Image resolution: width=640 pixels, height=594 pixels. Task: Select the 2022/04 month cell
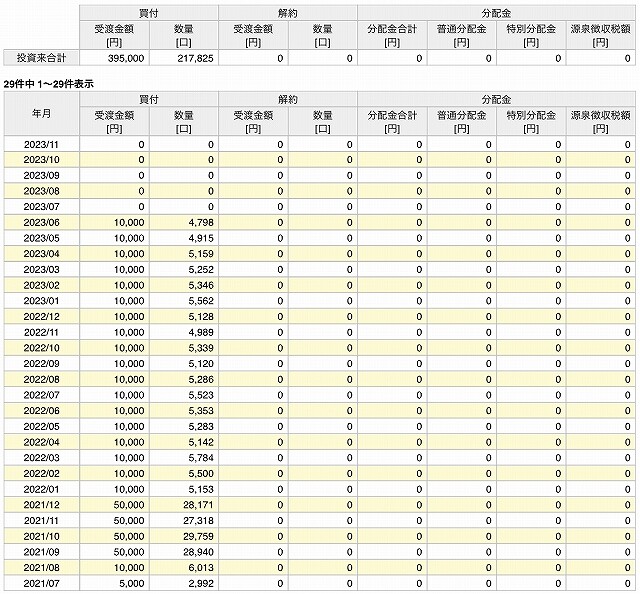point(41,442)
